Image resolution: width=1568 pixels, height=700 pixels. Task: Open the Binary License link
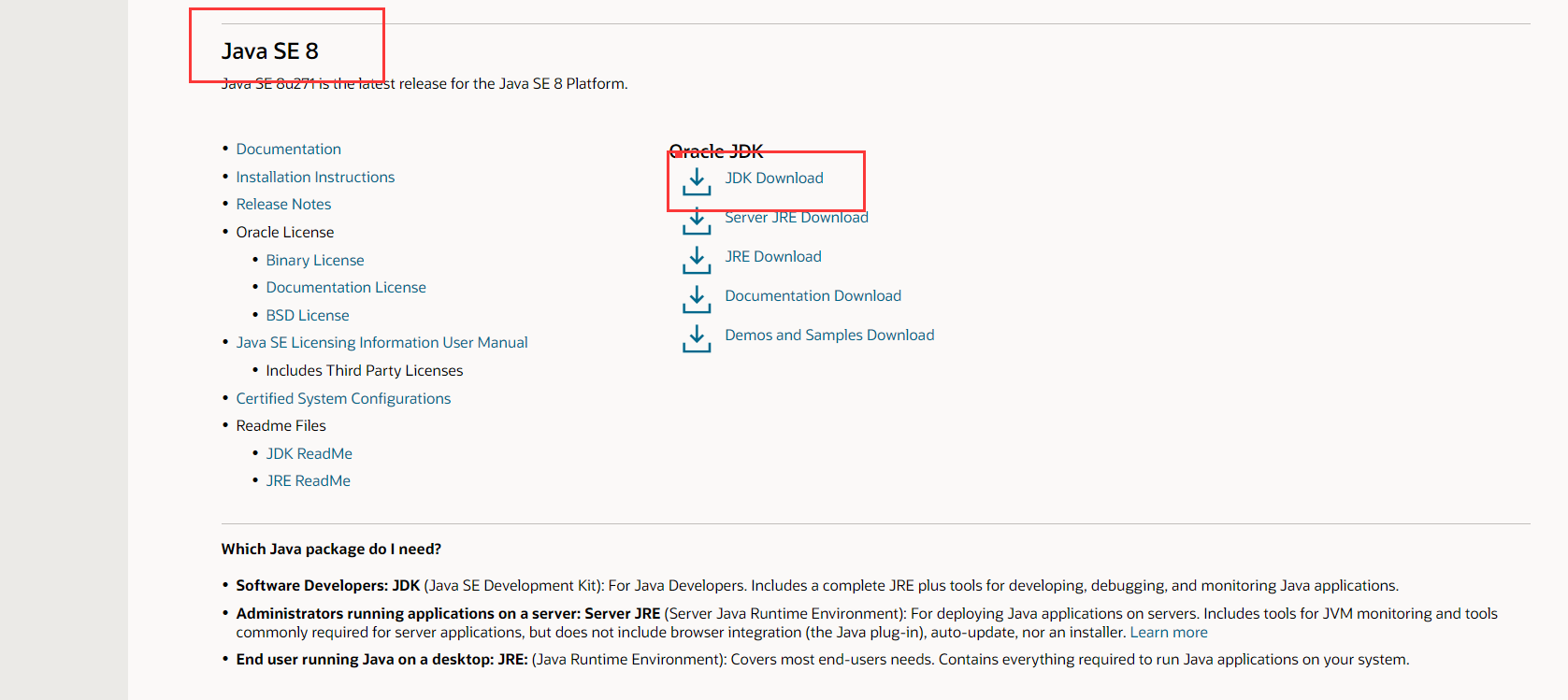(315, 260)
